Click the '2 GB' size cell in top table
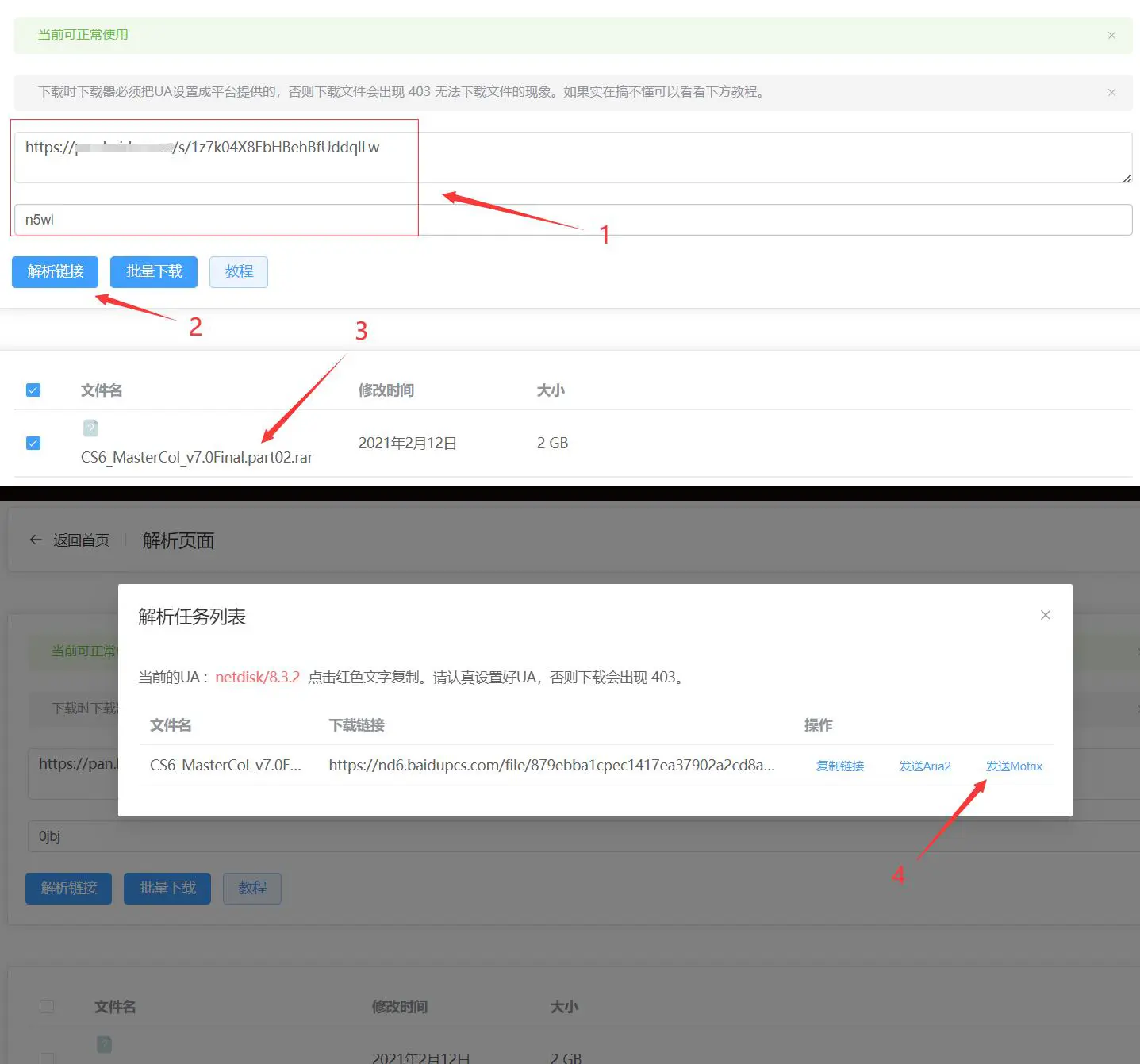 click(553, 443)
